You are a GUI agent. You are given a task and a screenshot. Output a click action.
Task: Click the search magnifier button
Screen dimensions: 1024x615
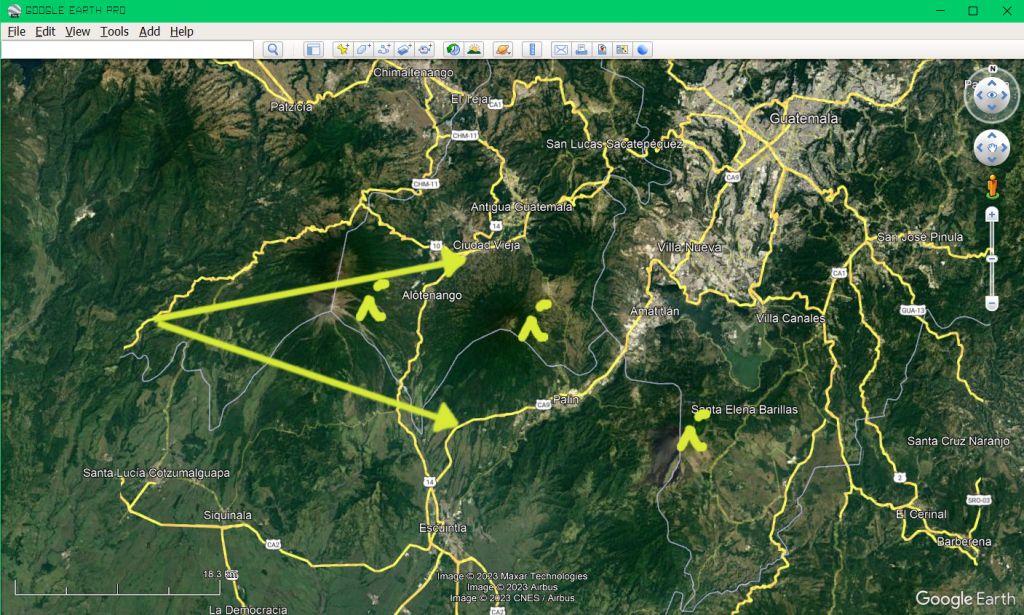[x=273, y=49]
